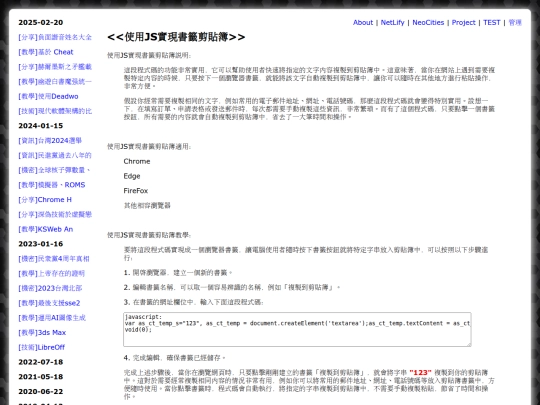The height and width of the screenshot is (405, 540).
Task: Open the sidebar article mentioning Cheat
Action: coord(46,52)
